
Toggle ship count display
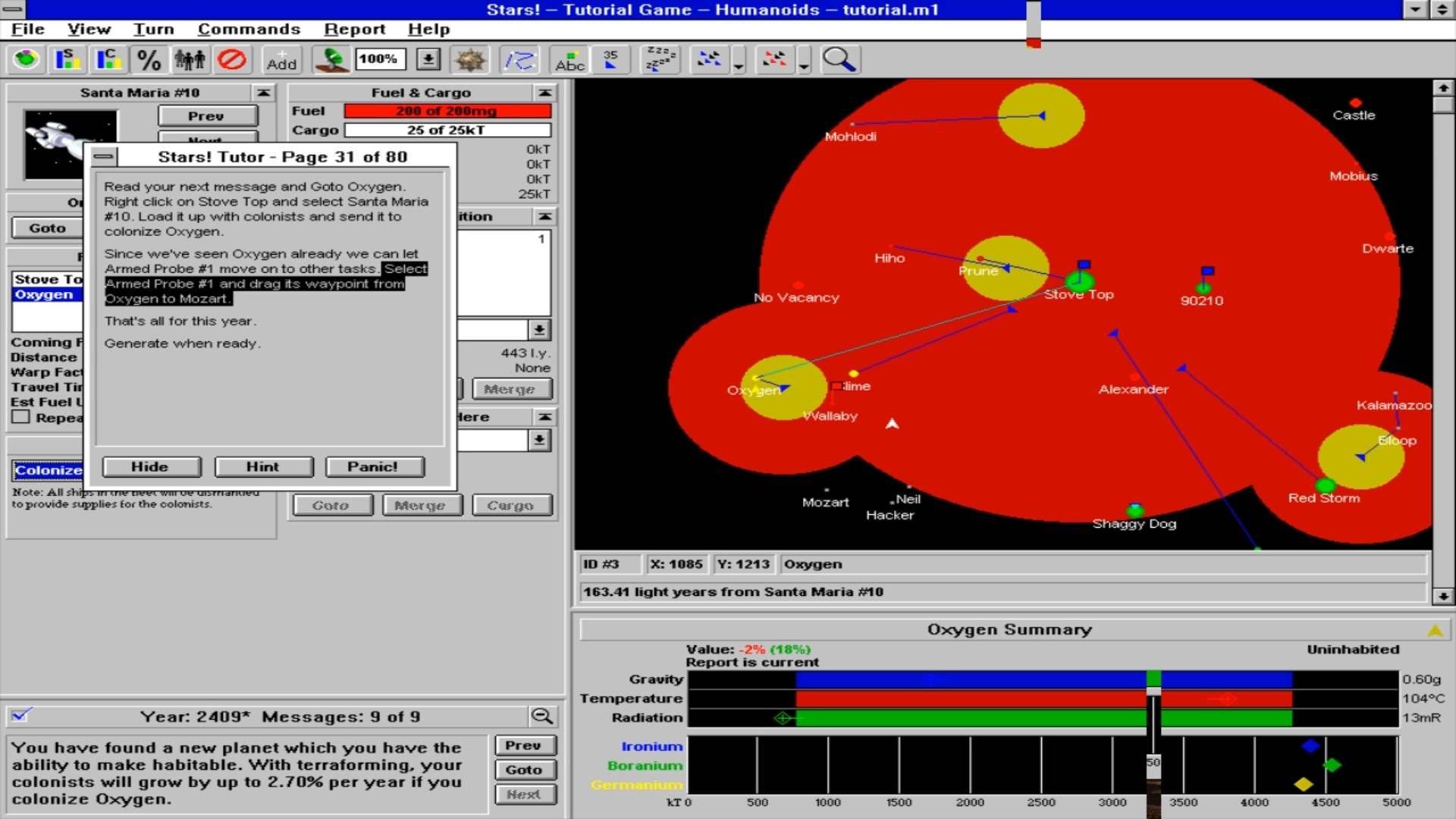click(610, 59)
